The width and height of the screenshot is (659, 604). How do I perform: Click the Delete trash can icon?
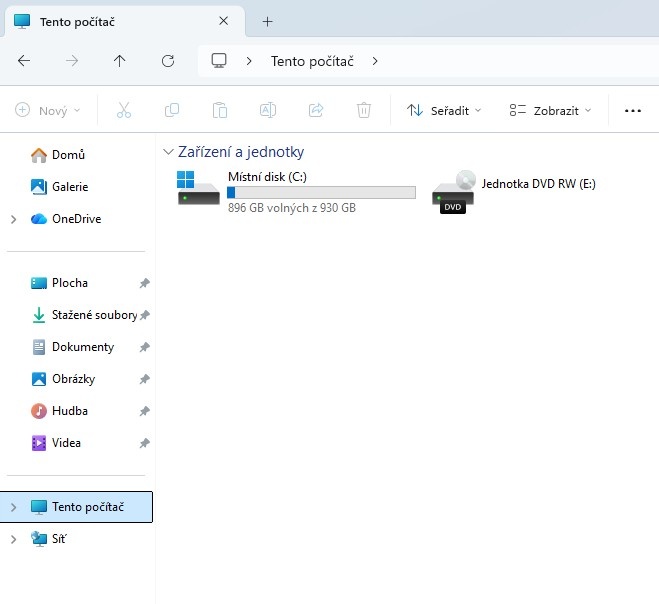(x=365, y=111)
